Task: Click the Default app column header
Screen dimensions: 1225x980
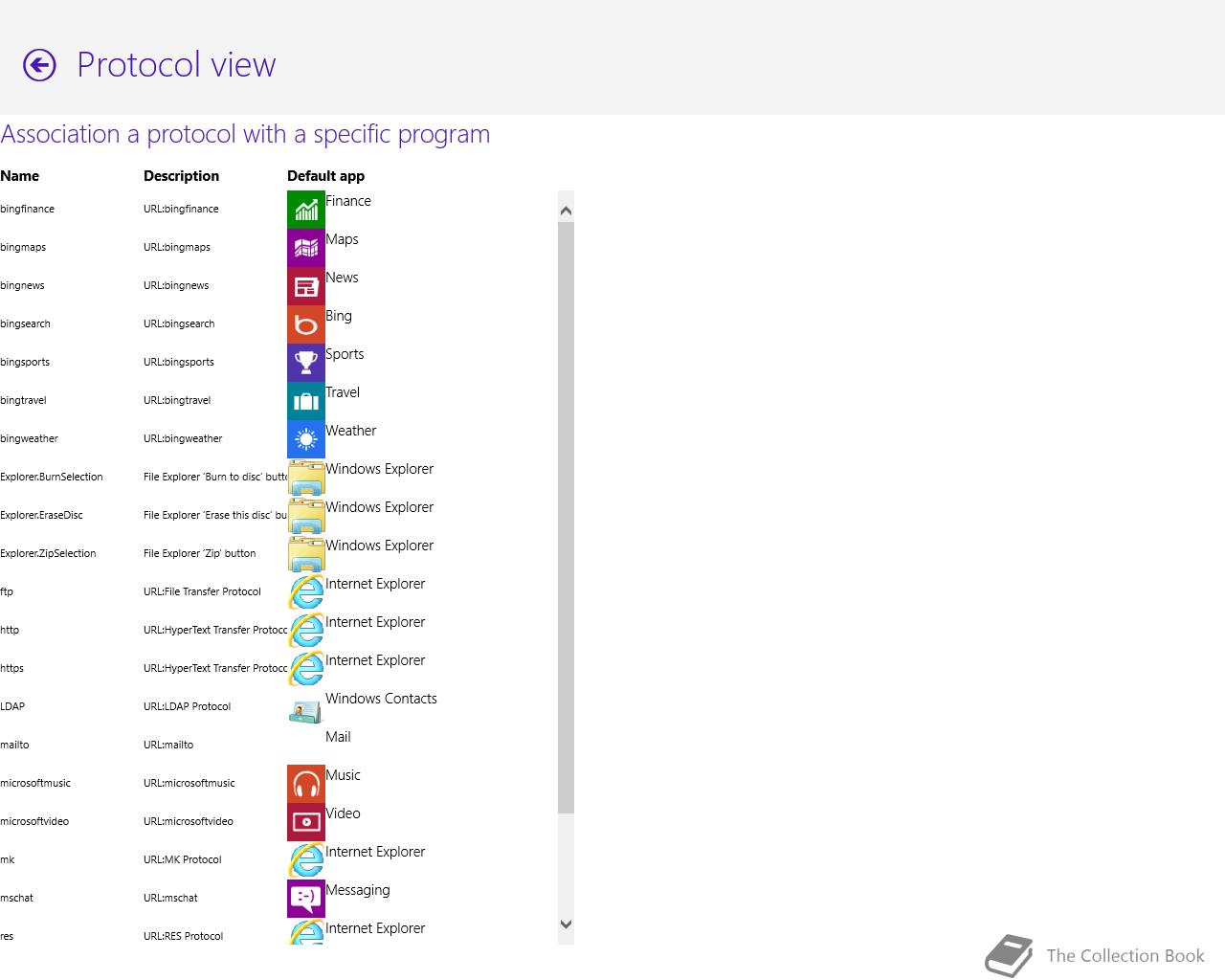Action: click(325, 176)
